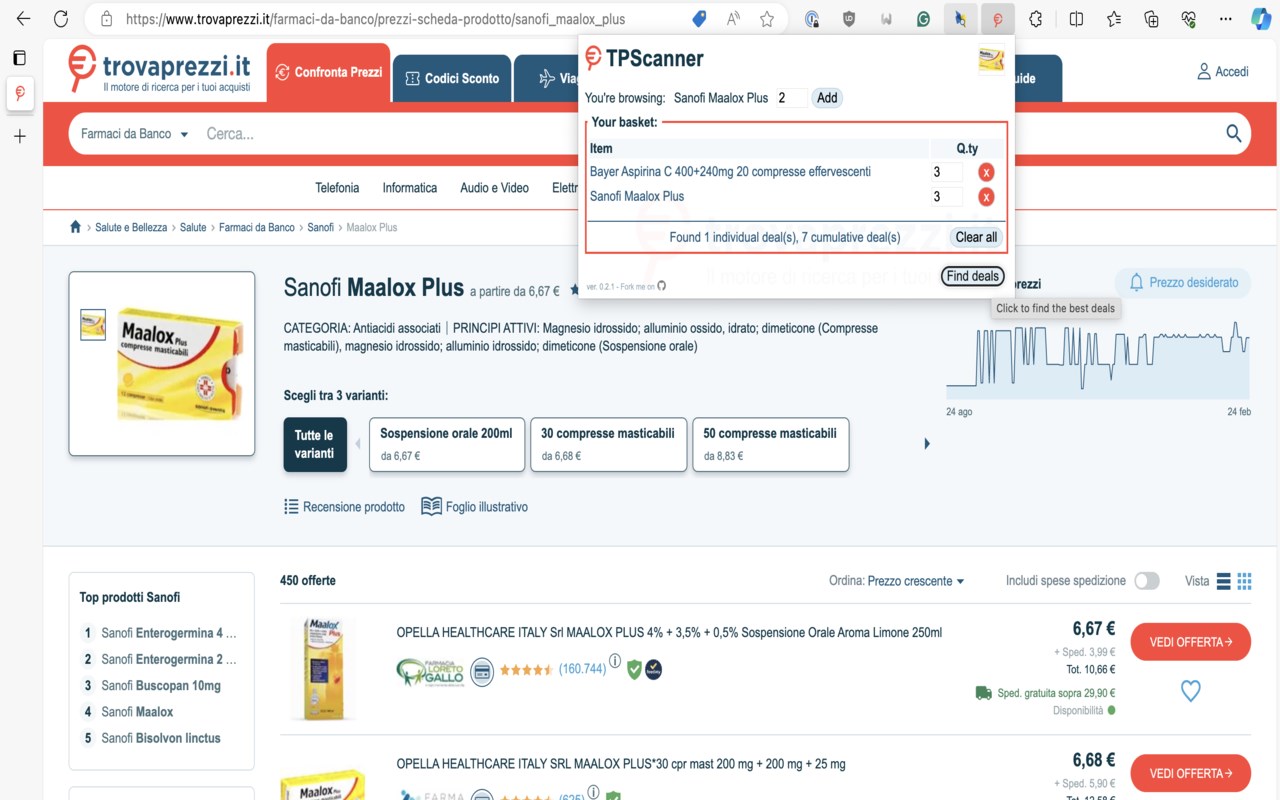Open the Confronta Prezzi tab

(x=329, y=72)
